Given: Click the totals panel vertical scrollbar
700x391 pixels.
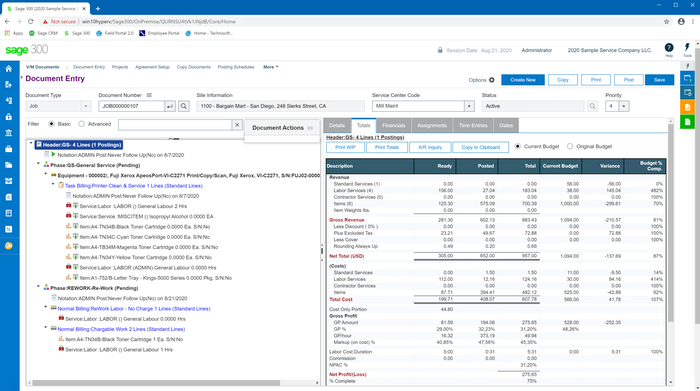Looking at the screenshot, I should tap(670, 223).
